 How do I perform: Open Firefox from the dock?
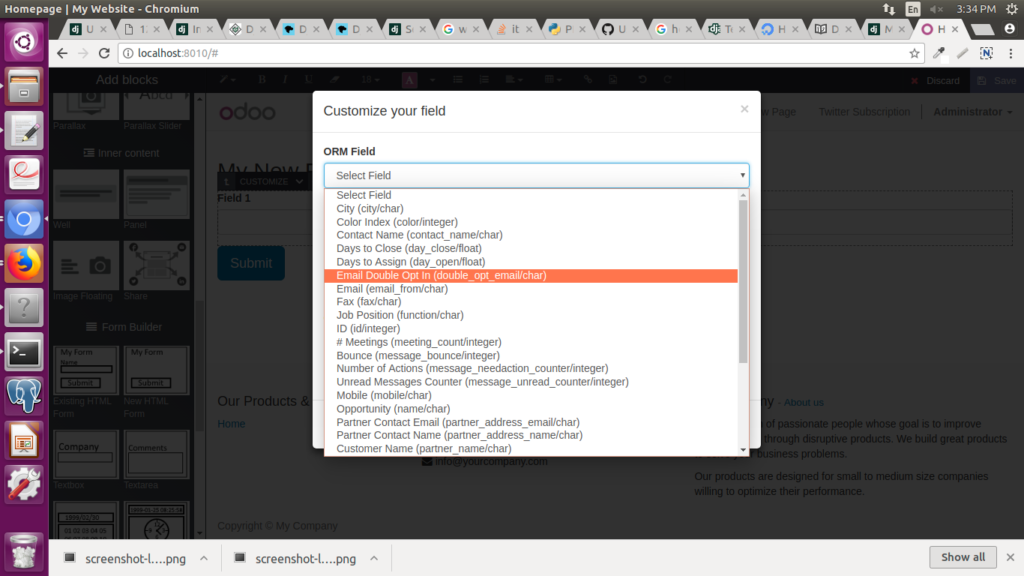click(x=22, y=265)
